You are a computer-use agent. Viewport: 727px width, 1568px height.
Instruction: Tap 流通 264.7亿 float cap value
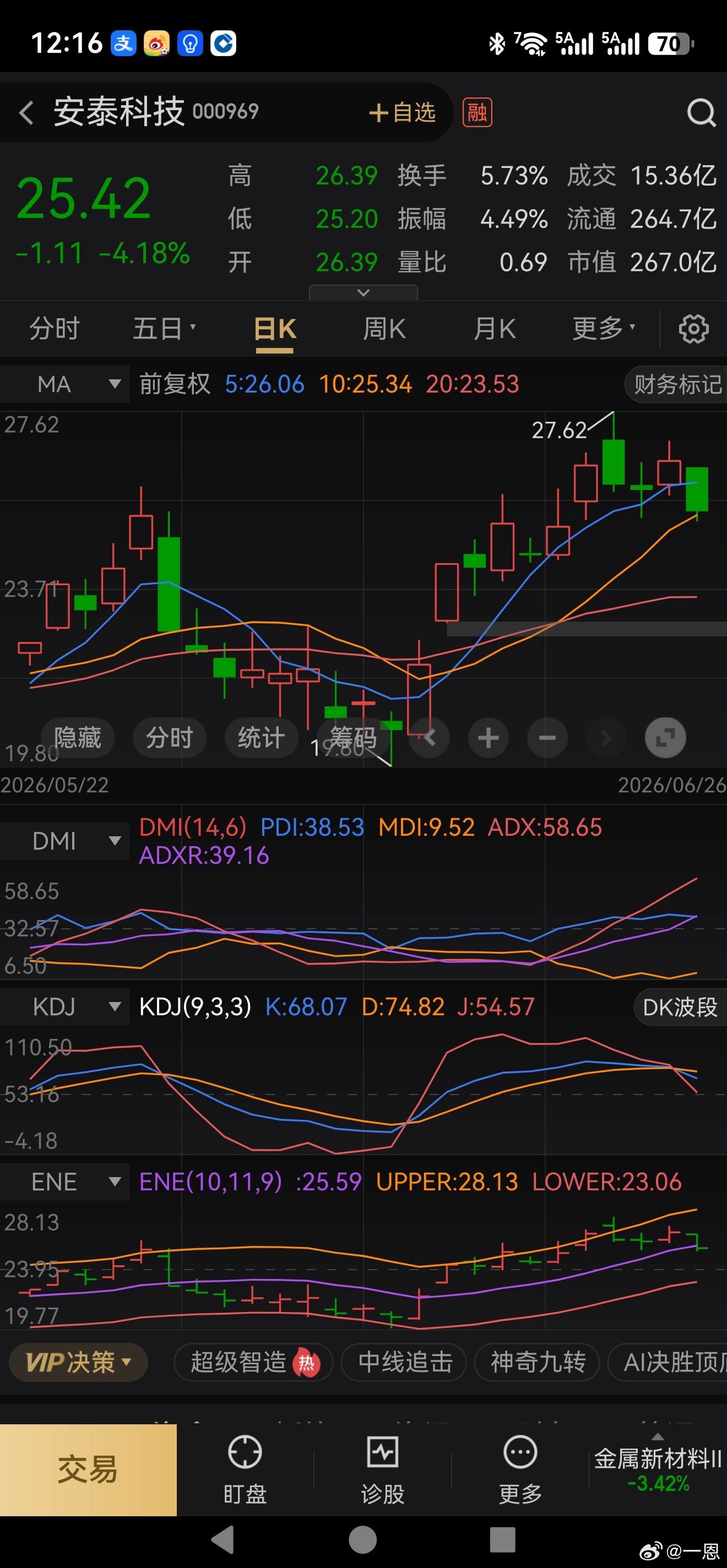(673, 219)
